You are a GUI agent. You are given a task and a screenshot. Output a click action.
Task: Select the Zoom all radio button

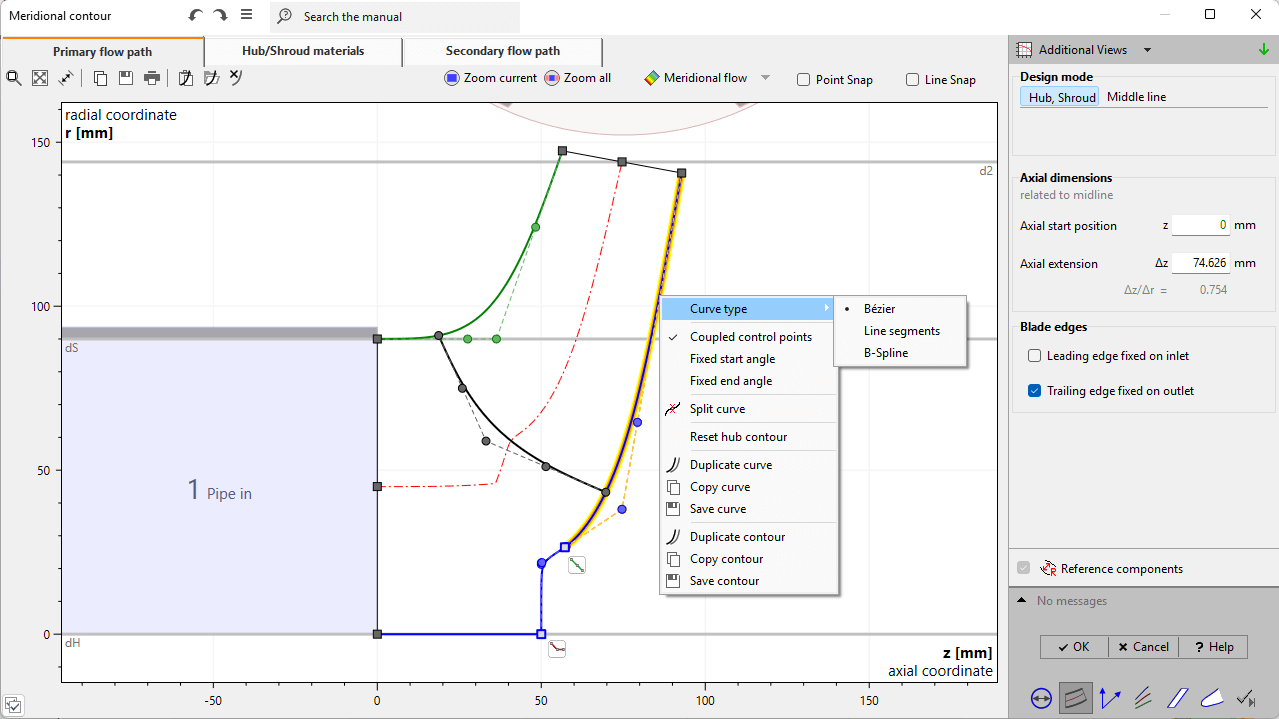point(552,78)
